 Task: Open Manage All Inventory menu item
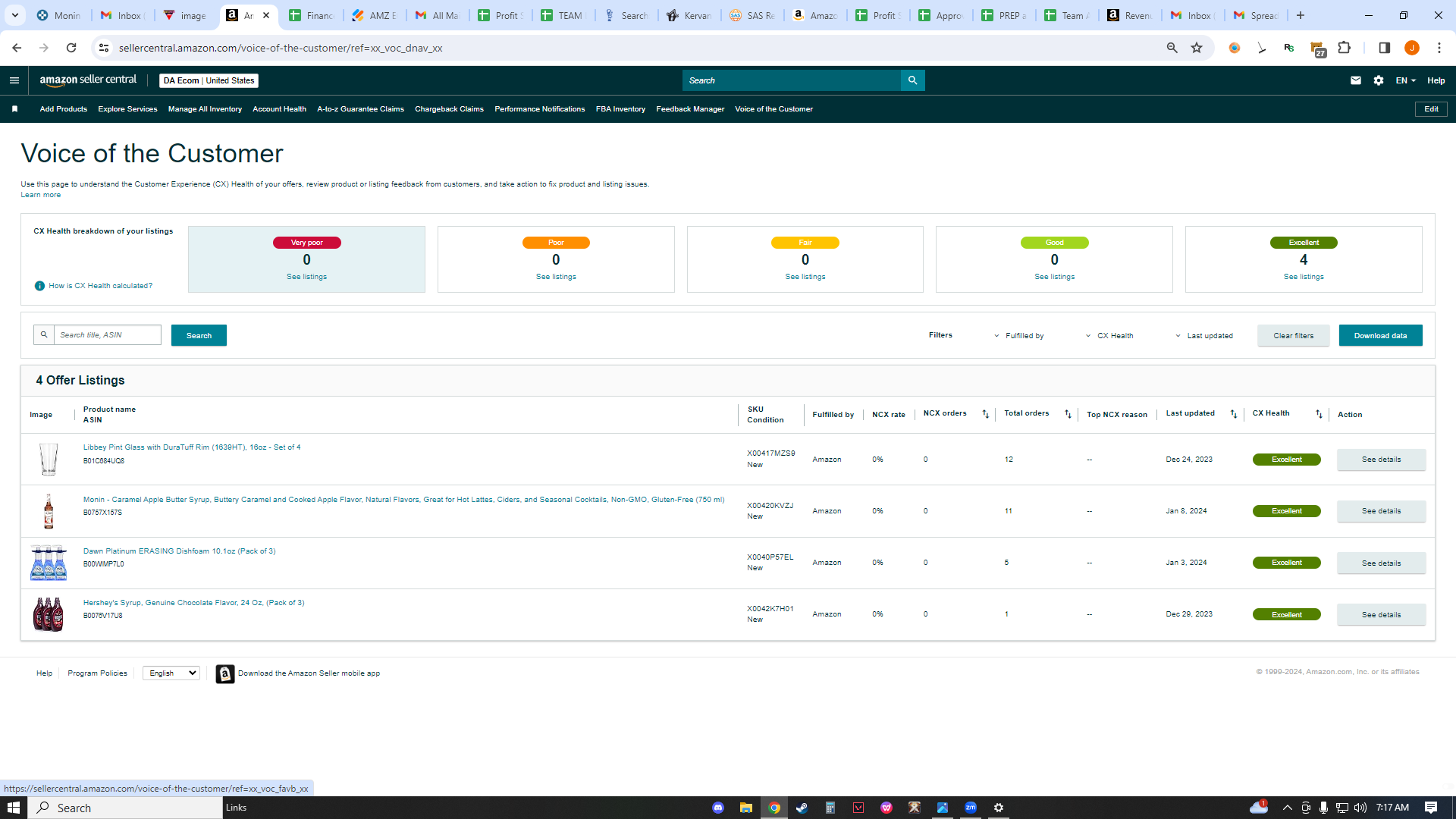tap(205, 109)
